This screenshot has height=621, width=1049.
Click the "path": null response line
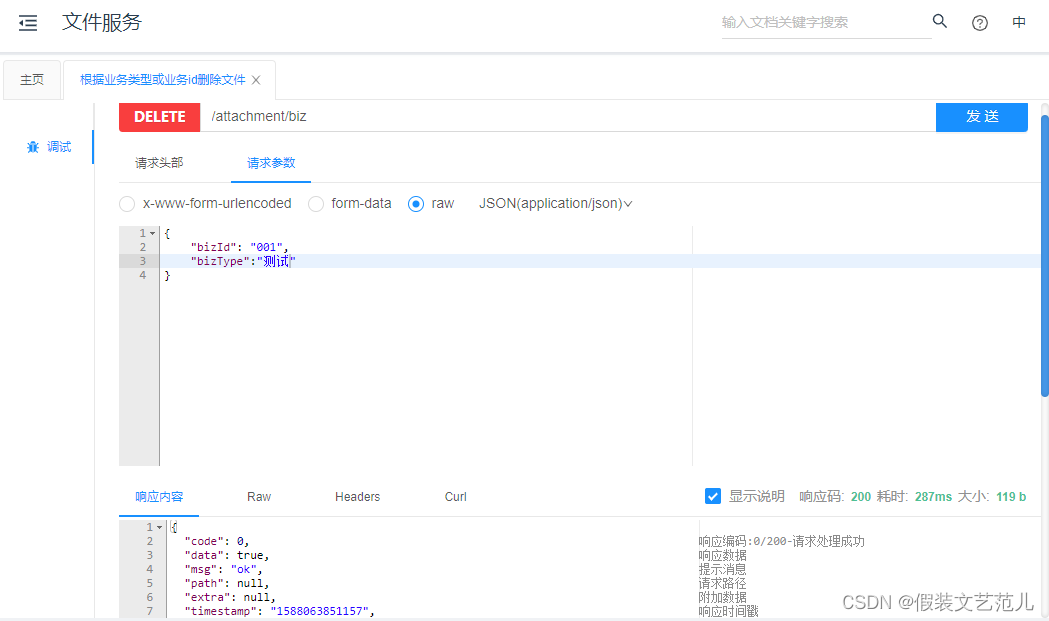click(x=226, y=584)
